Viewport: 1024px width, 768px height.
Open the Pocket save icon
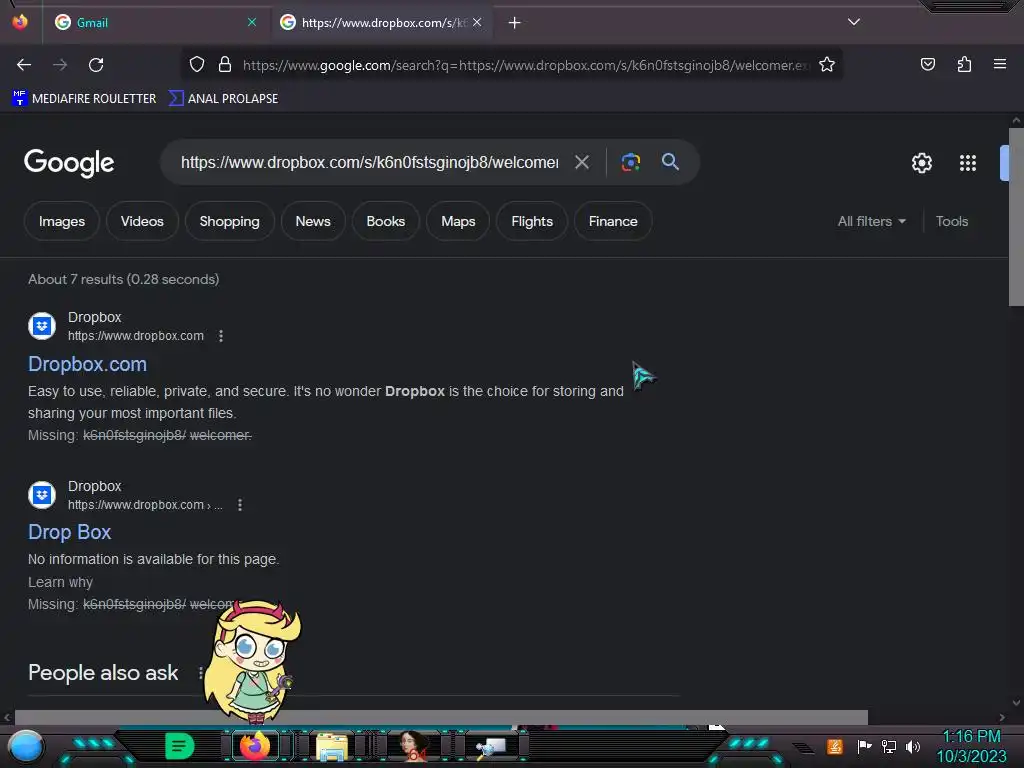click(927, 64)
